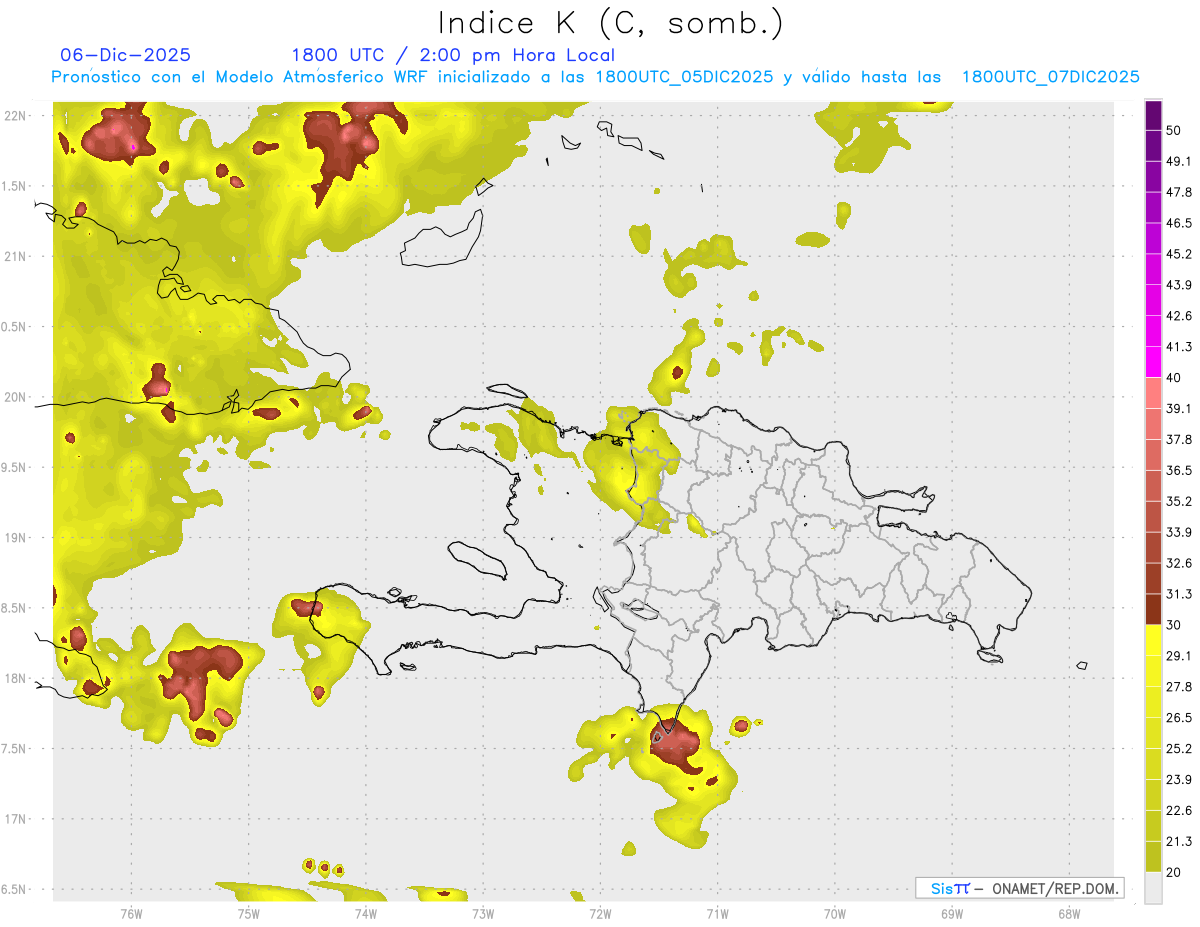
Task: Select the date label '06-Dic-2025'
Action: click(x=126, y=55)
